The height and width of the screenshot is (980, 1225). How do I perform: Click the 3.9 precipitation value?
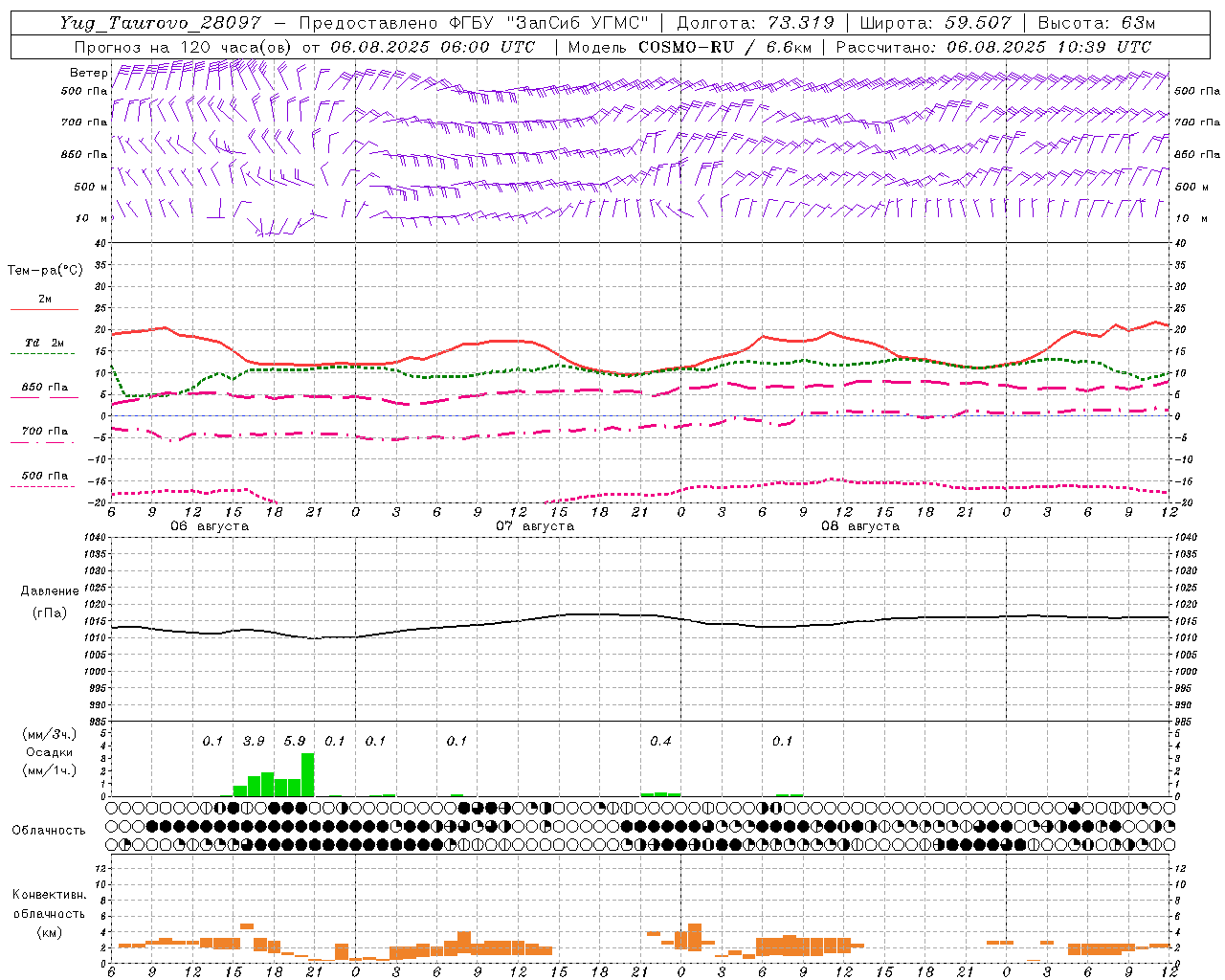(x=254, y=741)
